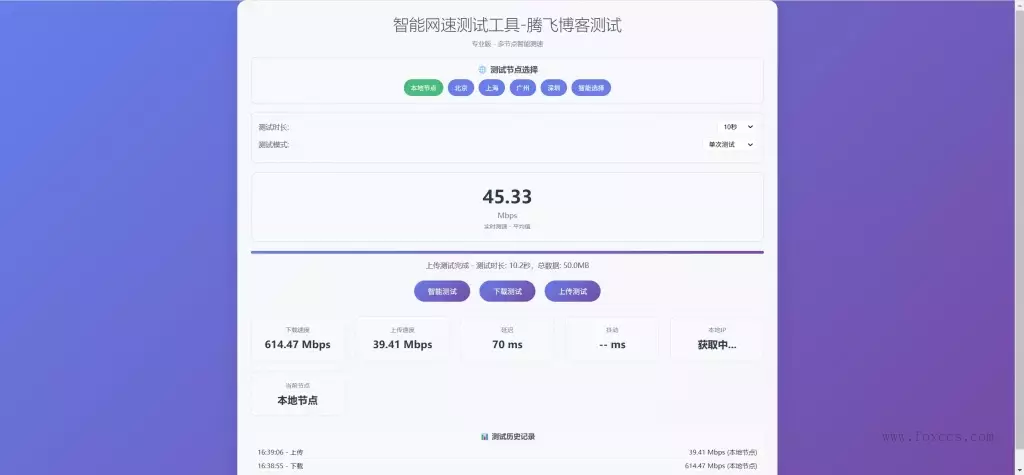Screen dimensions: 1024x475
Task: Click the chart icon beside 测试历史记录
Action: 485,436
